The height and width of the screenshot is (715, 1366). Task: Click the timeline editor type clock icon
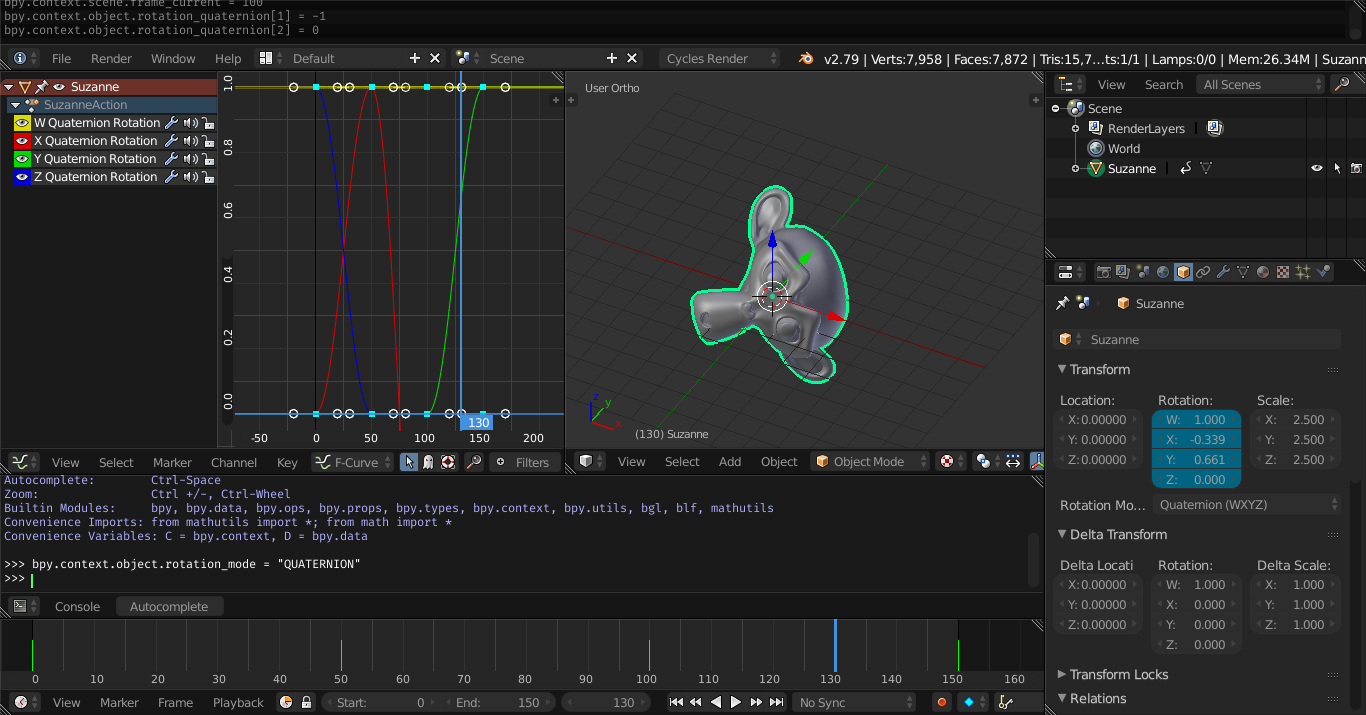pos(20,702)
